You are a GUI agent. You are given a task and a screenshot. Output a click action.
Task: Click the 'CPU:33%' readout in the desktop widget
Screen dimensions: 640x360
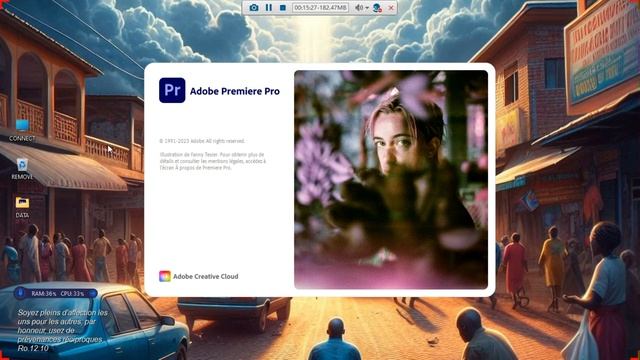[72, 293]
